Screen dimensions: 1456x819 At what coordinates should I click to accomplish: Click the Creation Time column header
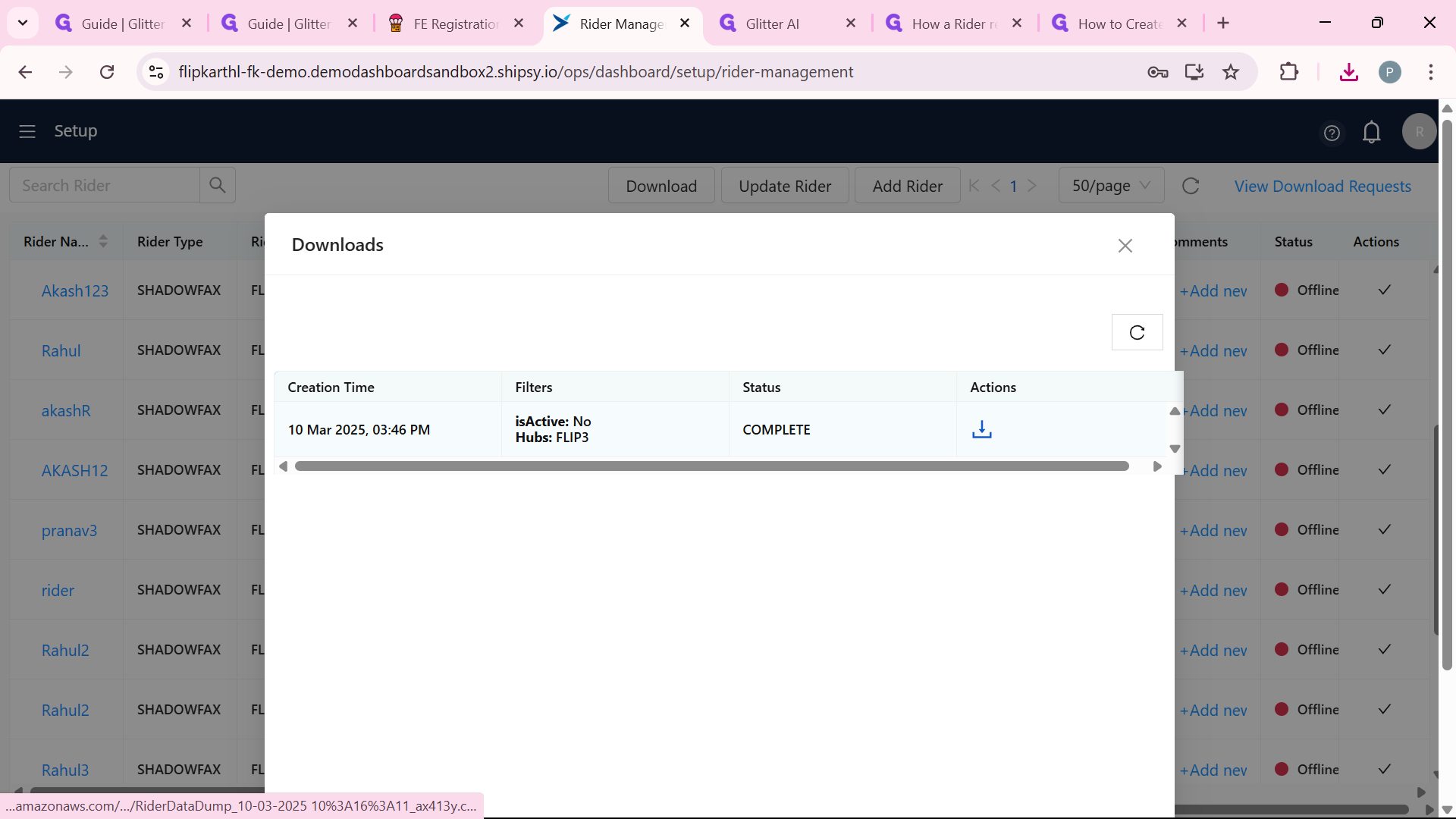click(388, 387)
